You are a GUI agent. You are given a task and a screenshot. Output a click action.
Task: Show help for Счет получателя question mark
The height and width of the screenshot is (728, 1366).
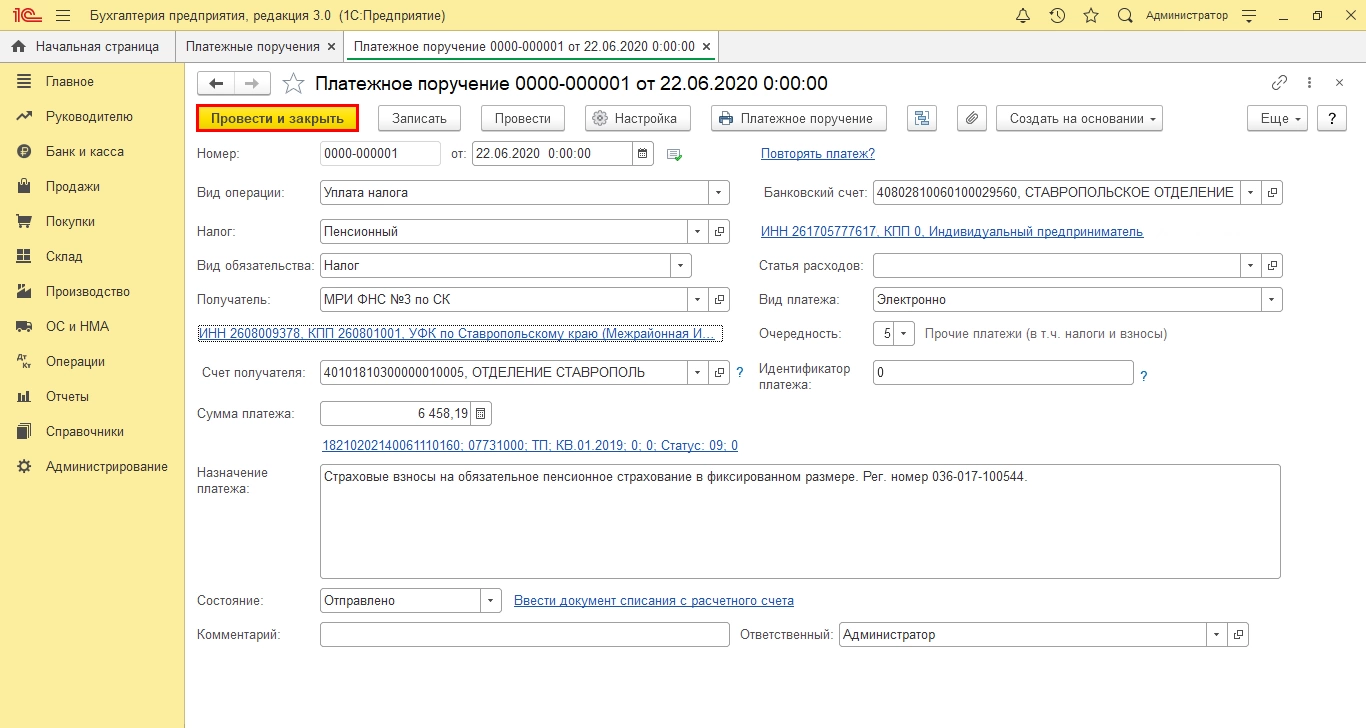click(x=741, y=373)
